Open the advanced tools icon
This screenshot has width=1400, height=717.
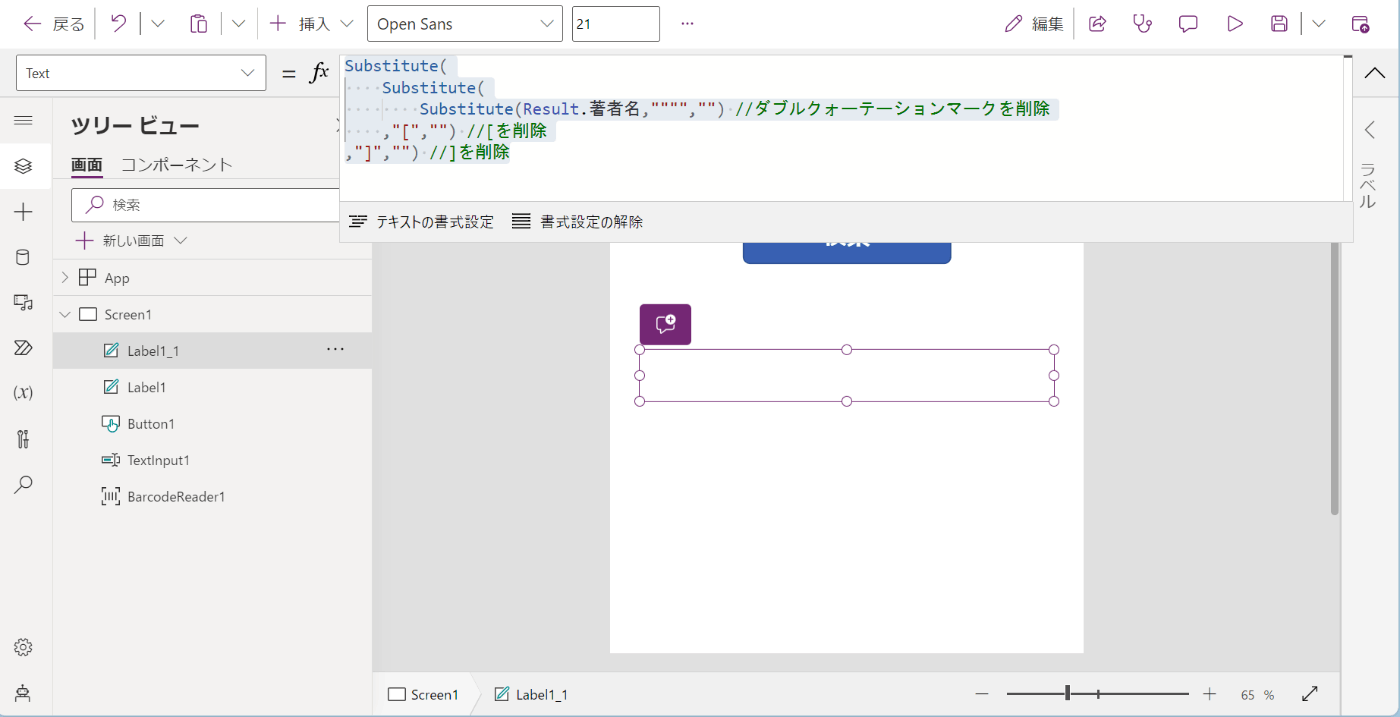[23, 438]
